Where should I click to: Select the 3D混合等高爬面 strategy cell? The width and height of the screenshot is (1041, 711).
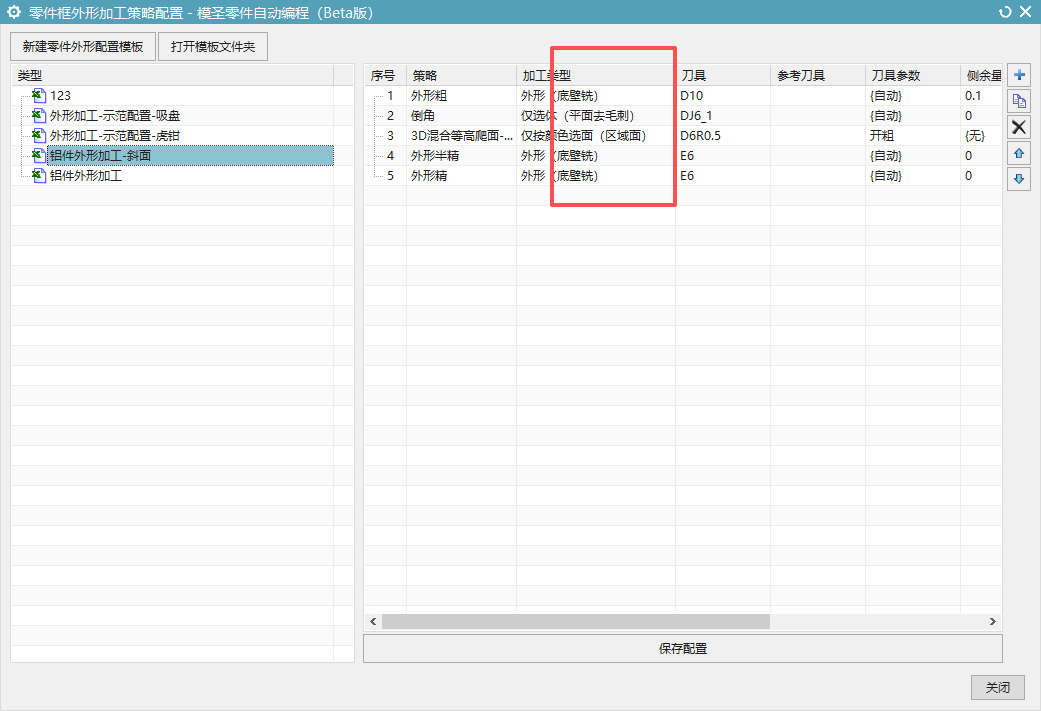point(461,135)
